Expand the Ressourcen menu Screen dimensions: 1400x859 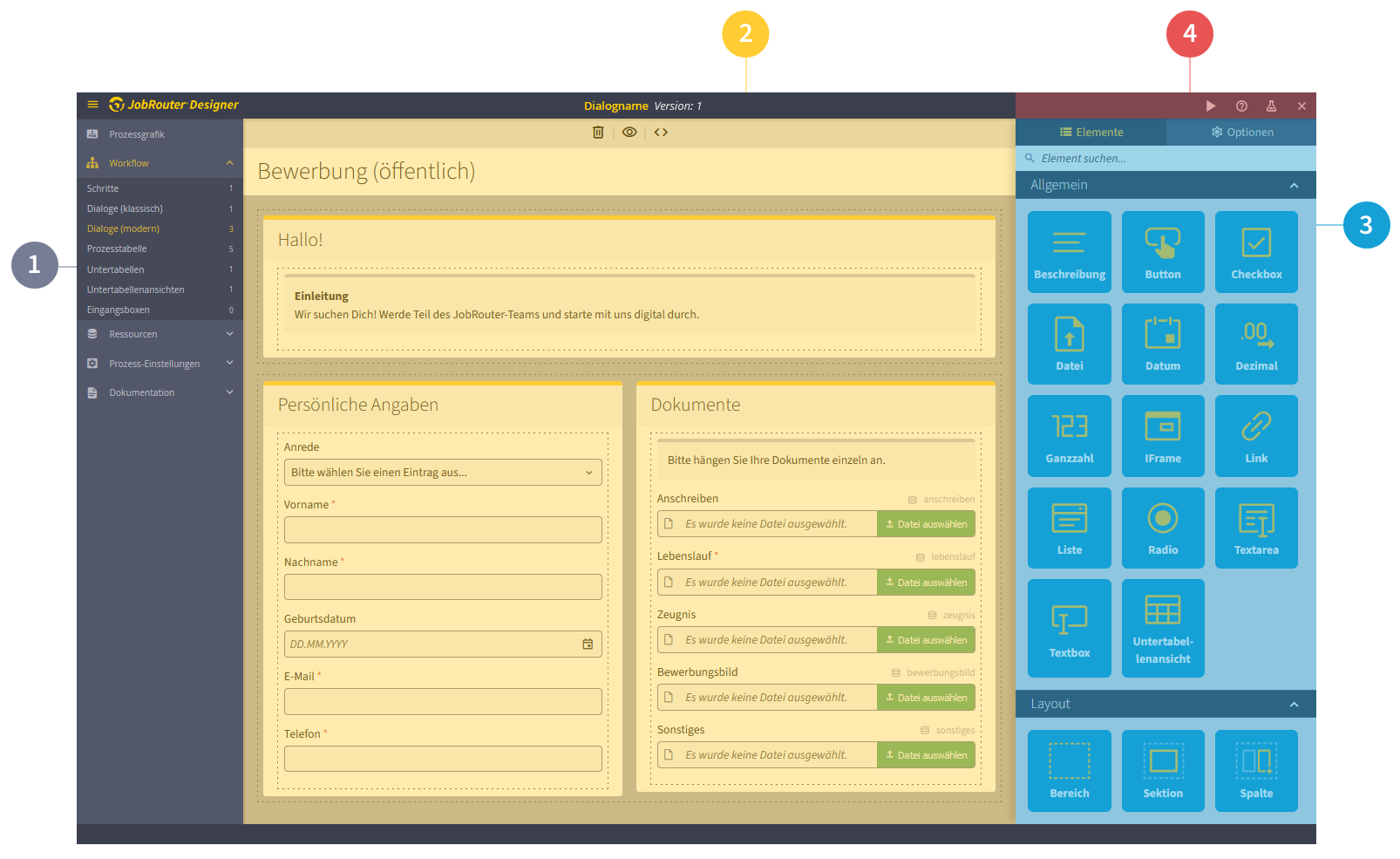160,335
